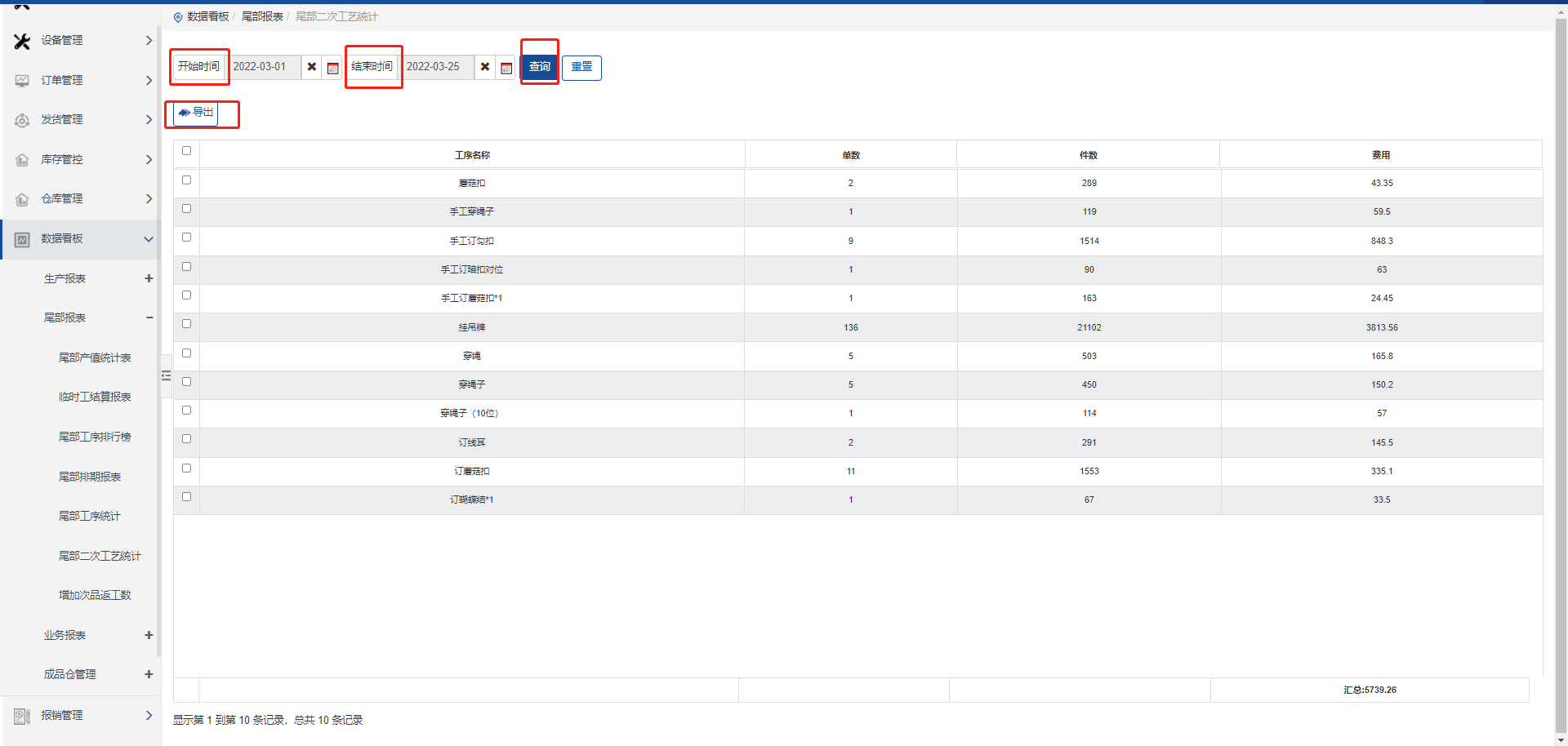Check the 挂吊牌 row checkbox
Viewport: 1568px width, 746px height.
(186, 324)
